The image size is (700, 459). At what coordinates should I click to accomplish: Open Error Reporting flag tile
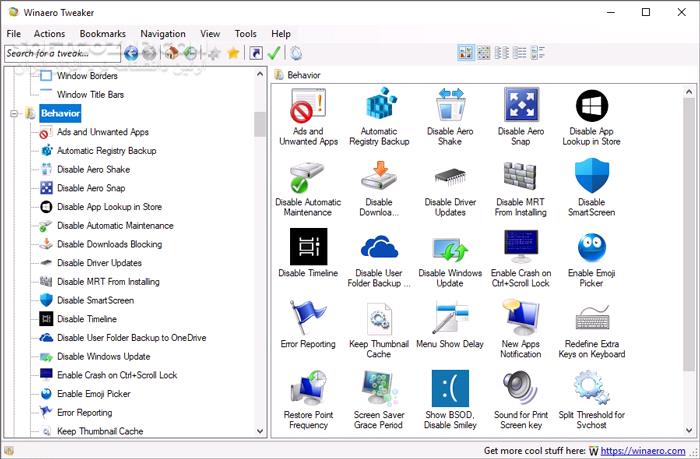[308, 324]
